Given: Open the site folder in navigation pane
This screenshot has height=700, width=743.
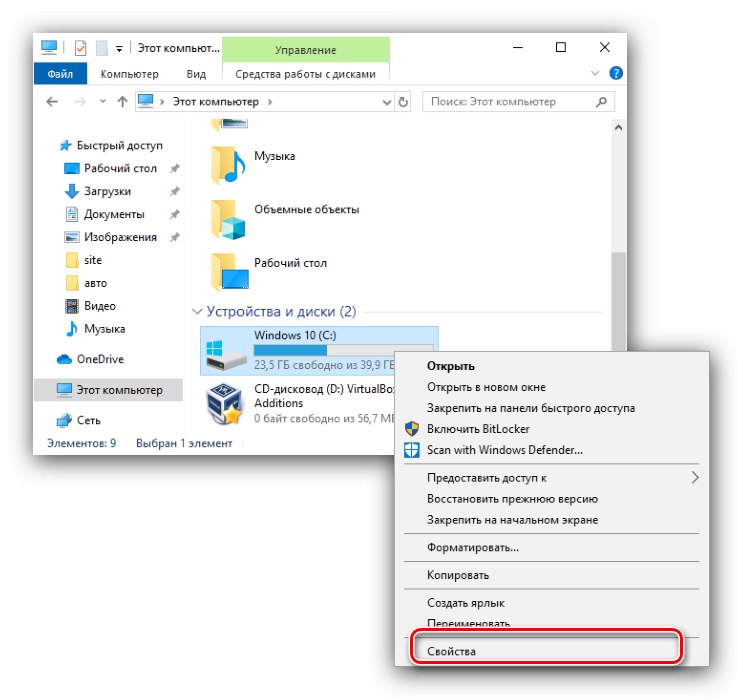Looking at the screenshot, I should coord(93,260).
